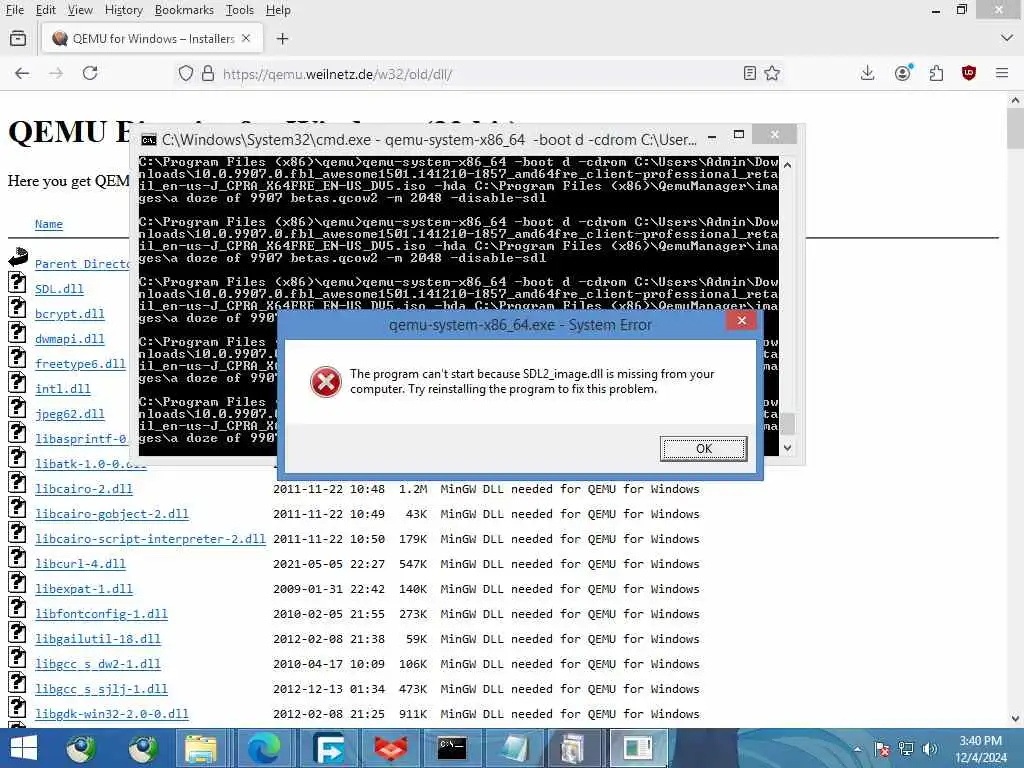1024x768 pixels.
Task: Click the file icon beside libcurl-4.dll
Action: click(x=17, y=557)
